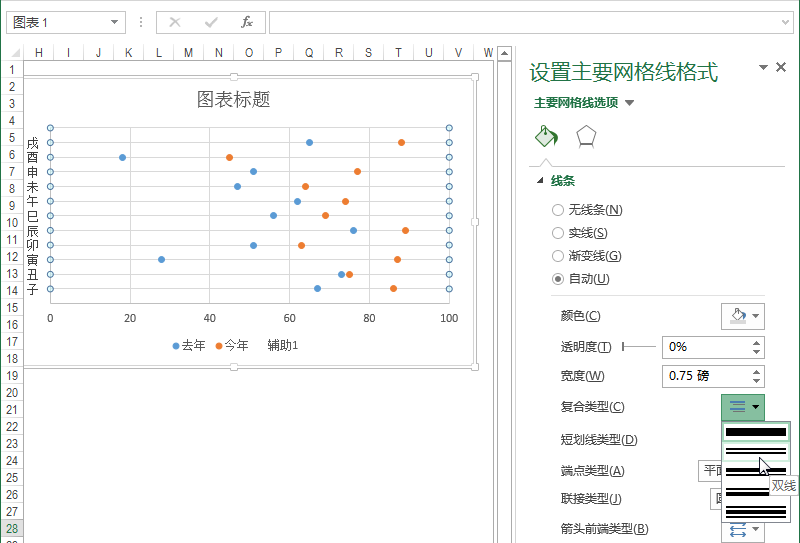Increase line width with up spinner
Viewport: 800px width, 543px height.
coord(757,372)
